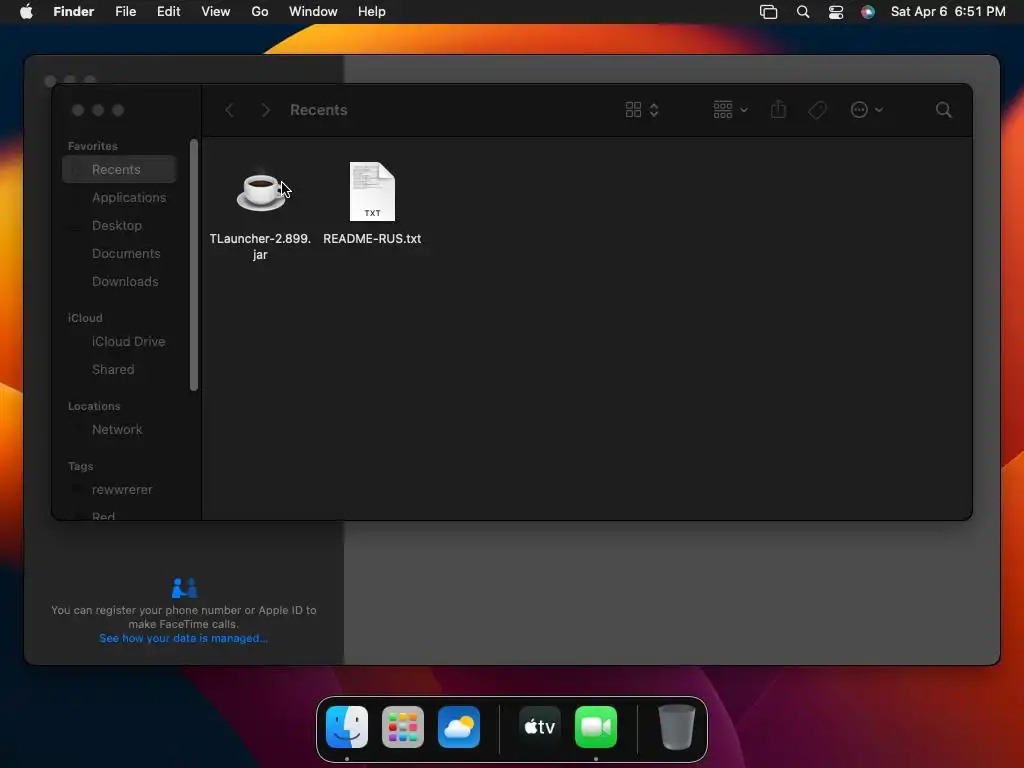Click the Siri menu bar icon

[x=868, y=12]
